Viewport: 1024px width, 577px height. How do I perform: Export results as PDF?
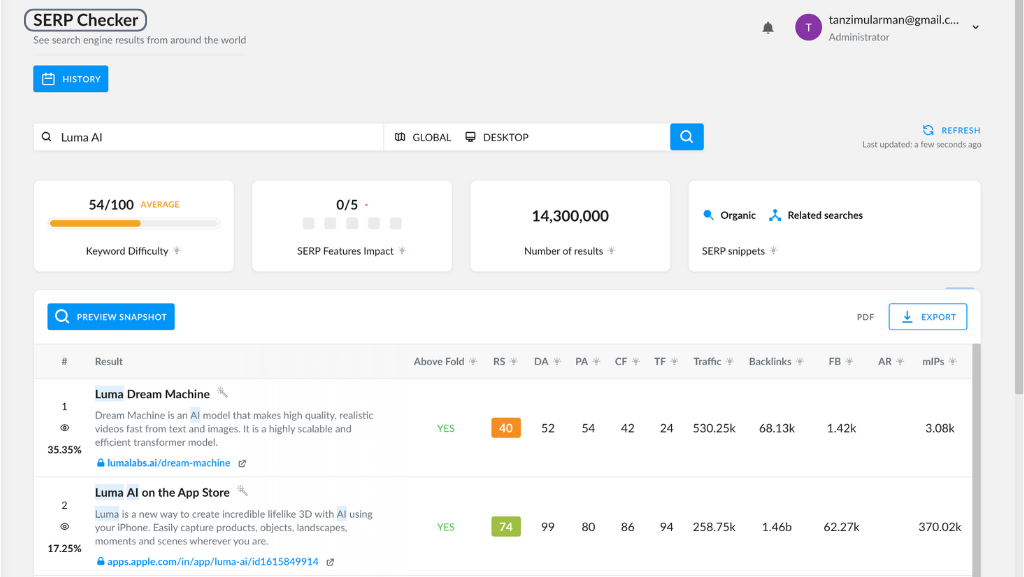(865, 317)
